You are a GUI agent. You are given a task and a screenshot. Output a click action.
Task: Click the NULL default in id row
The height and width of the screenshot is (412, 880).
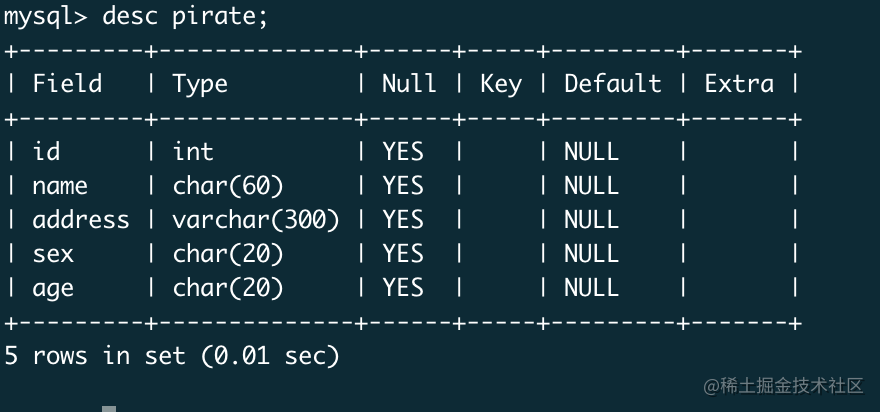[x=592, y=152]
